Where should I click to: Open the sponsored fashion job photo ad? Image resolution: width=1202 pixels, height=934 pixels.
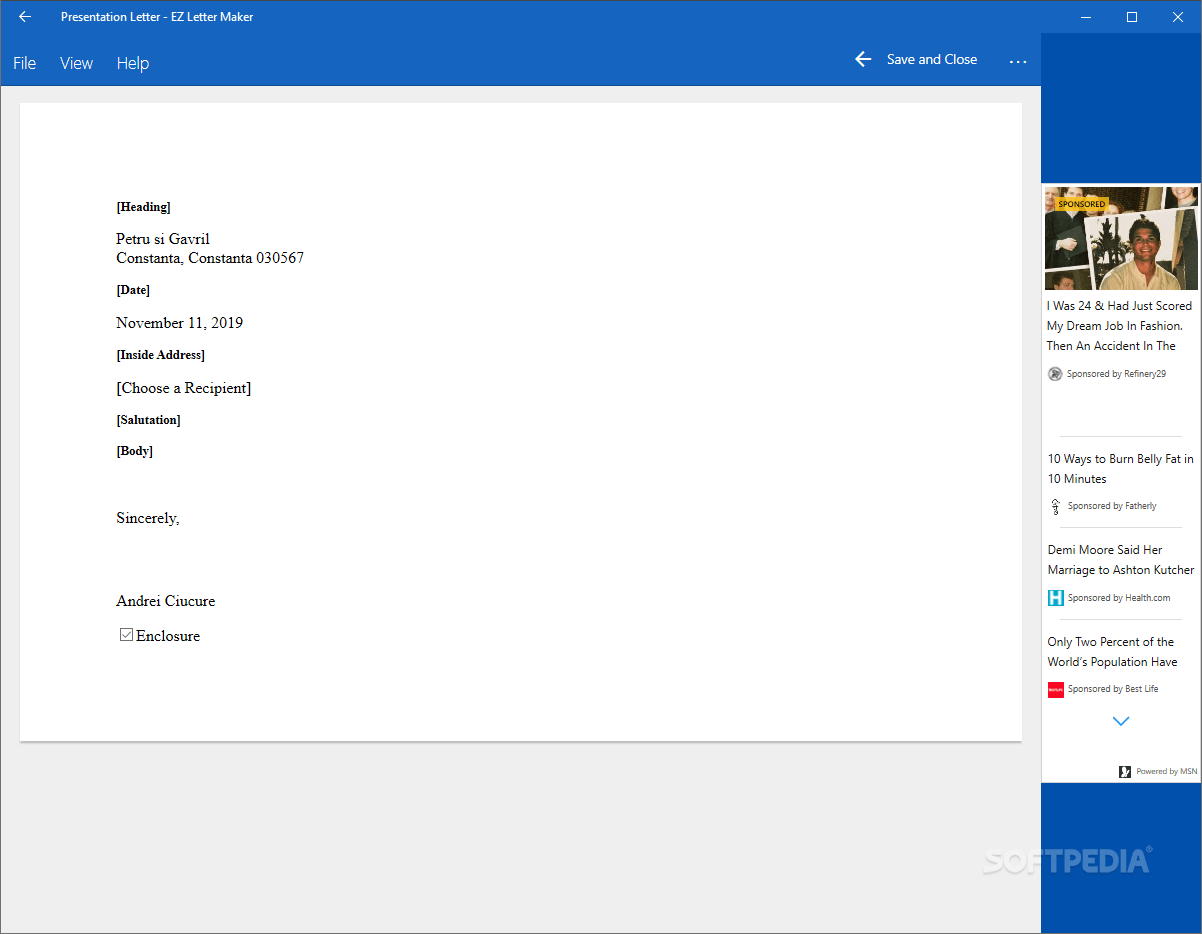click(x=1121, y=238)
